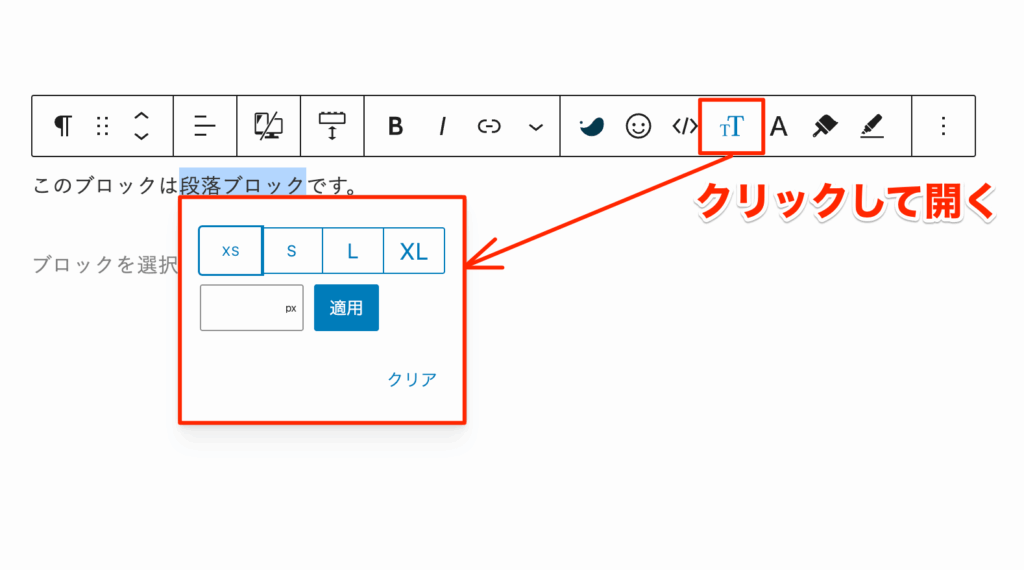Open the font size tT tool
The image size is (1024, 570).
pos(731,126)
